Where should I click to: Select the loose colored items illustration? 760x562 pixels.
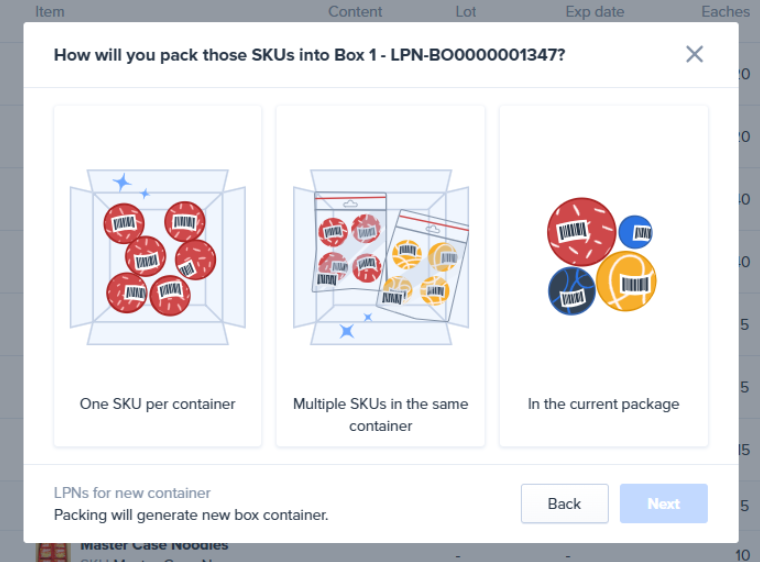(603, 256)
